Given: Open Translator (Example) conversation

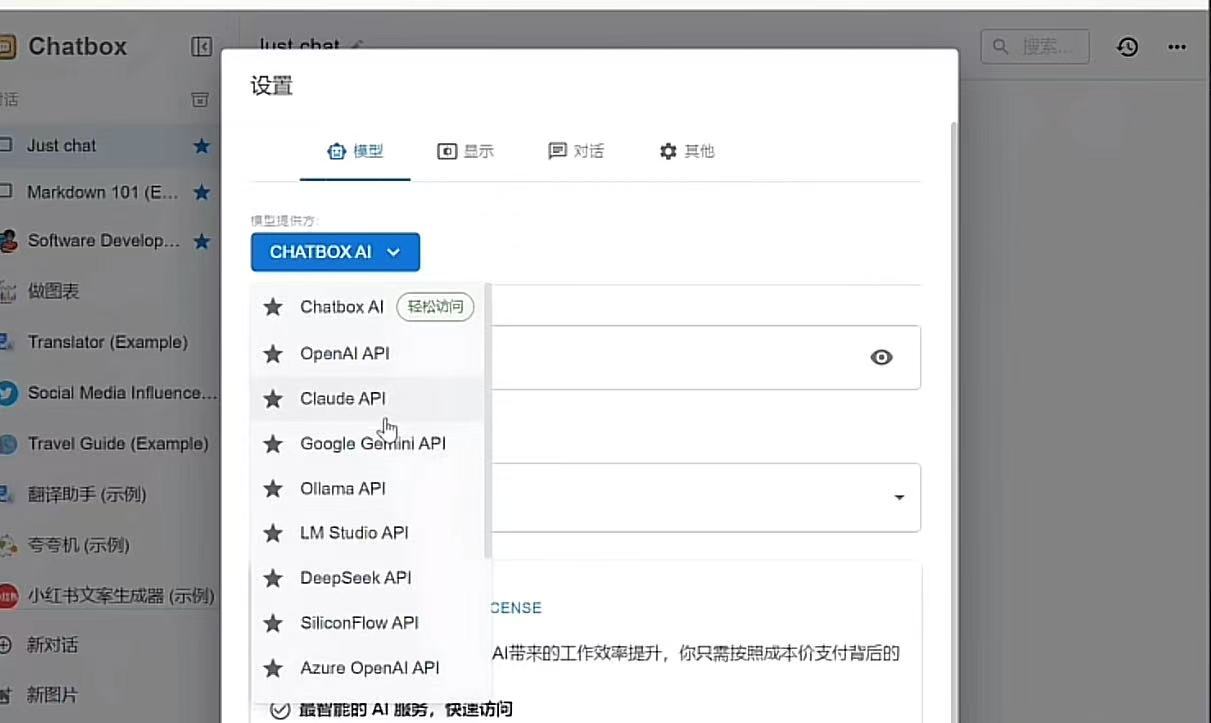Looking at the screenshot, I should point(108,342).
